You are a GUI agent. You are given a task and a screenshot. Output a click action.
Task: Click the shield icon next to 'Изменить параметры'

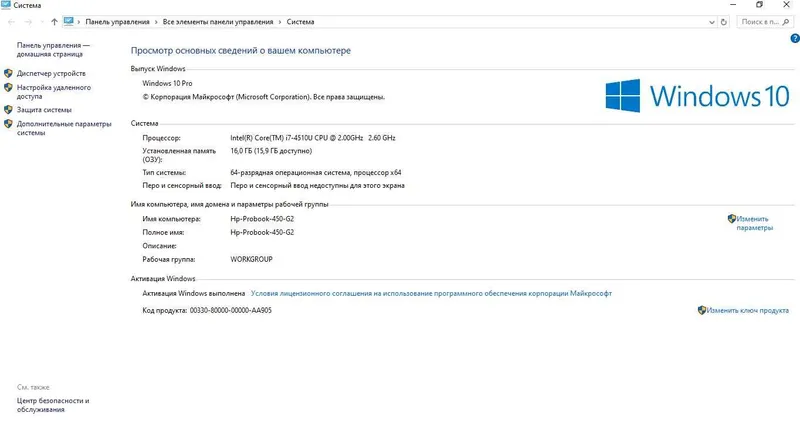click(x=732, y=219)
